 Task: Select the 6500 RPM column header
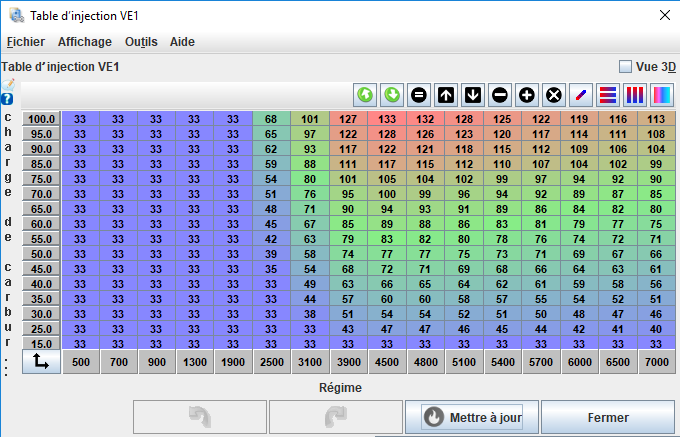(618, 362)
